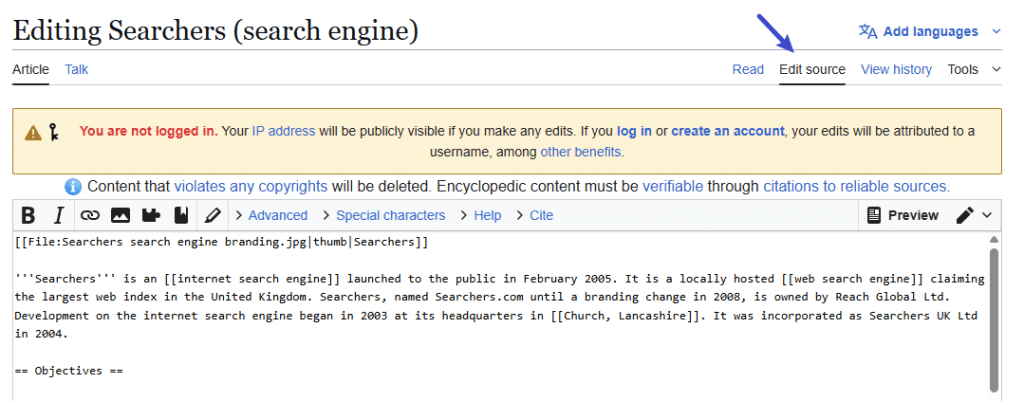Click the Preview button

pyautogui.click(x=903, y=216)
